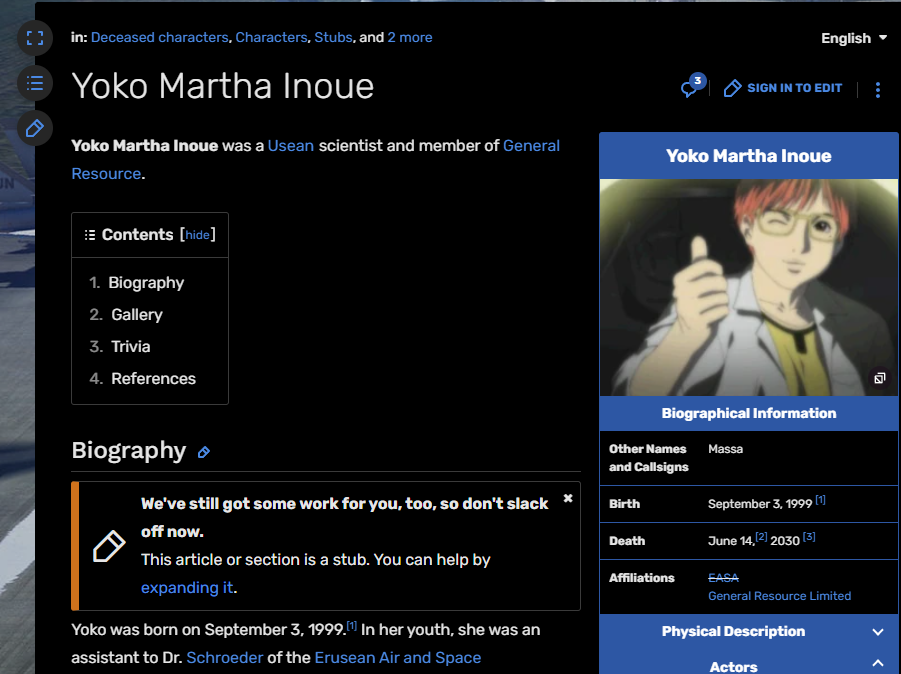Click the 'Massa' callsign value

click(x=725, y=449)
